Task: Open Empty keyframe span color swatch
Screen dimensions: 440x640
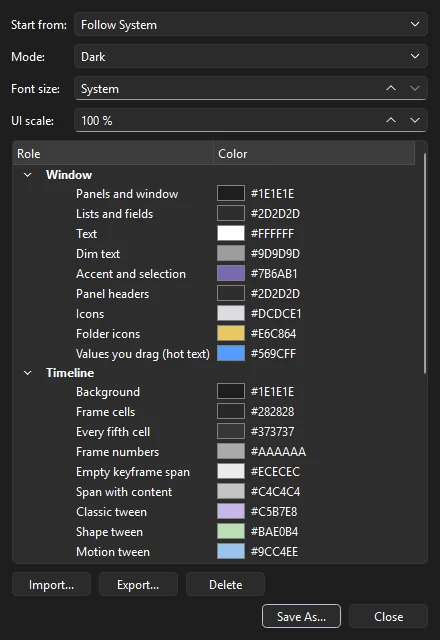Action: [x=231, y=471]
